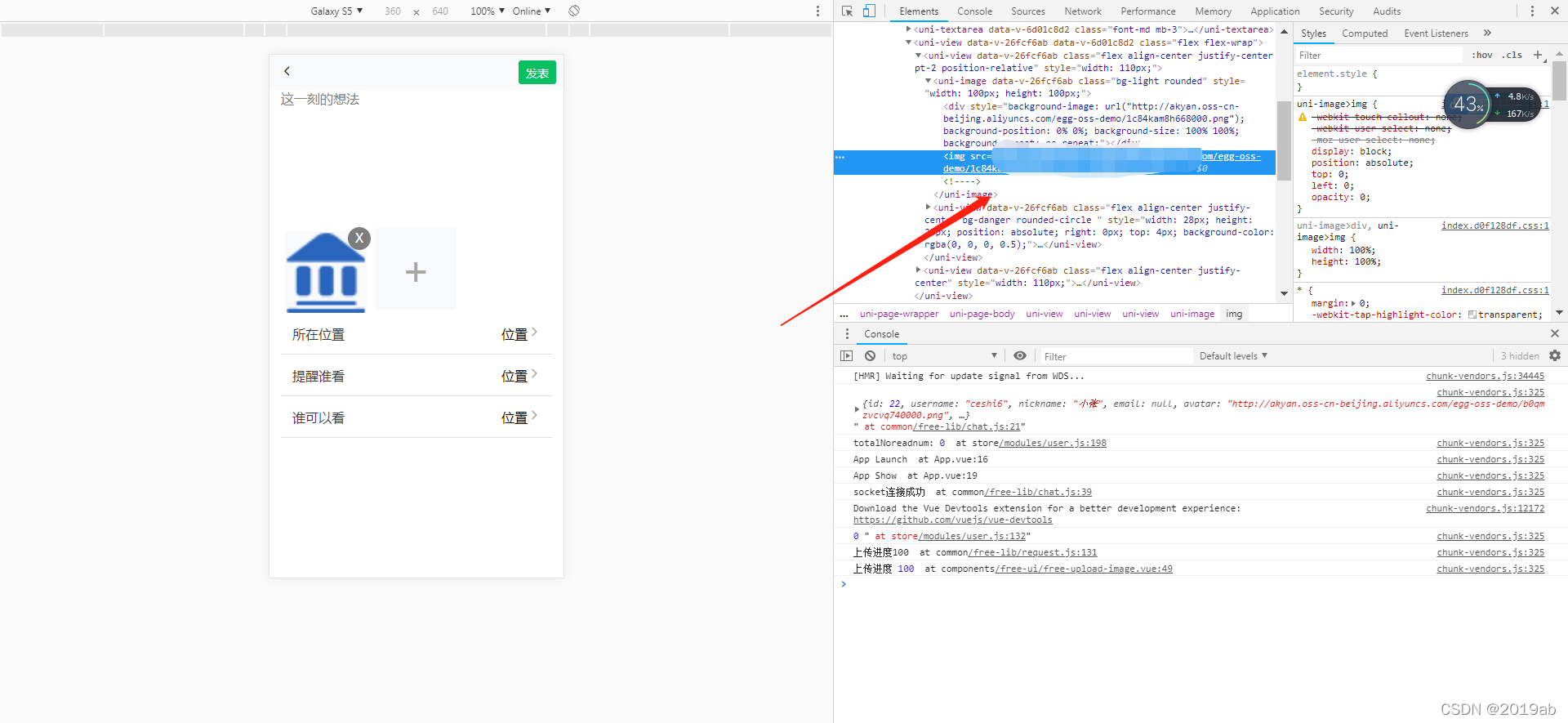The width and height of the screenshot is (1568, 723).
Task: Open the top context dropdown
Action: [944, 356]
